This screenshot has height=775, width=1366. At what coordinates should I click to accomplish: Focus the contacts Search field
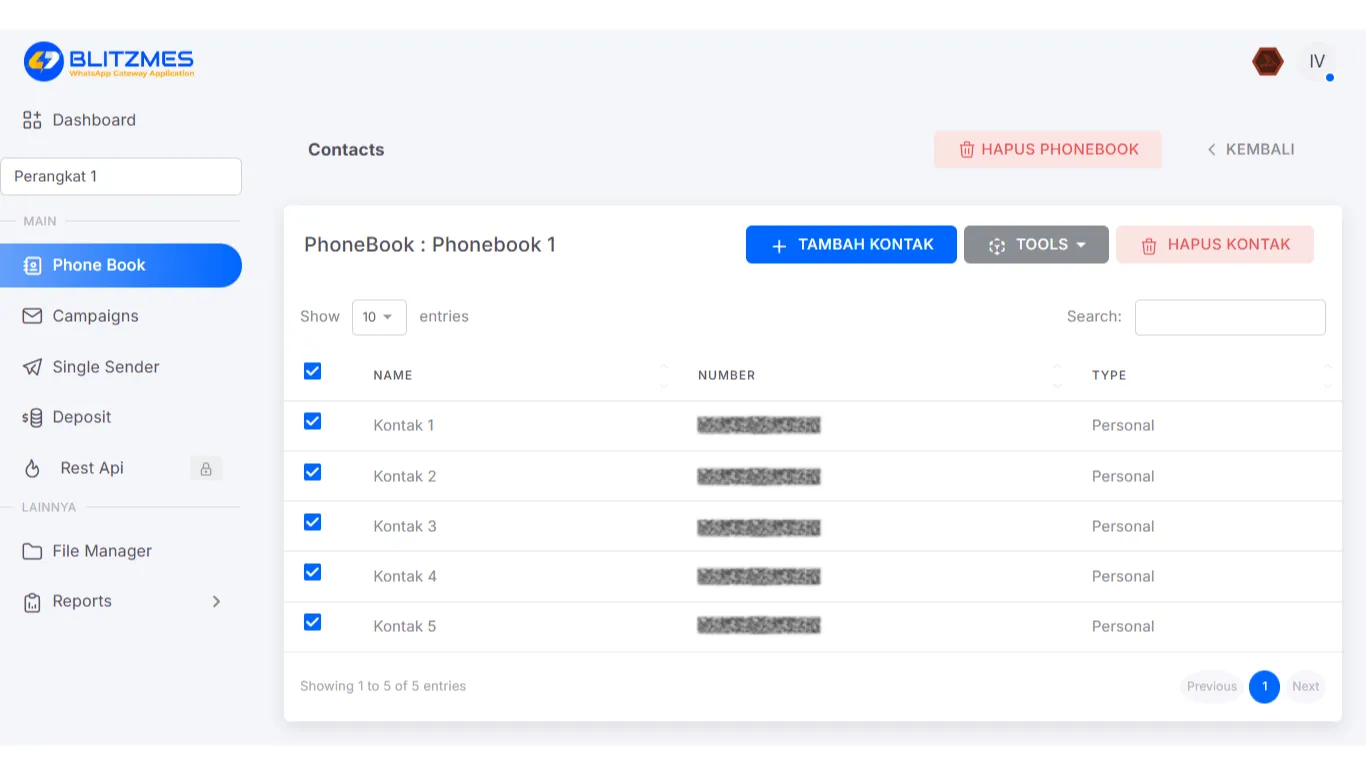[x=1230, y=317]
